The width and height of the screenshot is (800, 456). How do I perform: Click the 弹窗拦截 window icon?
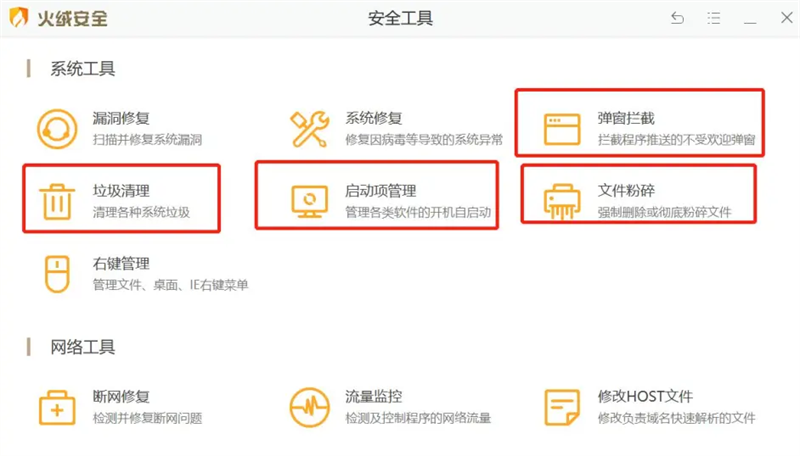point(562,130)
